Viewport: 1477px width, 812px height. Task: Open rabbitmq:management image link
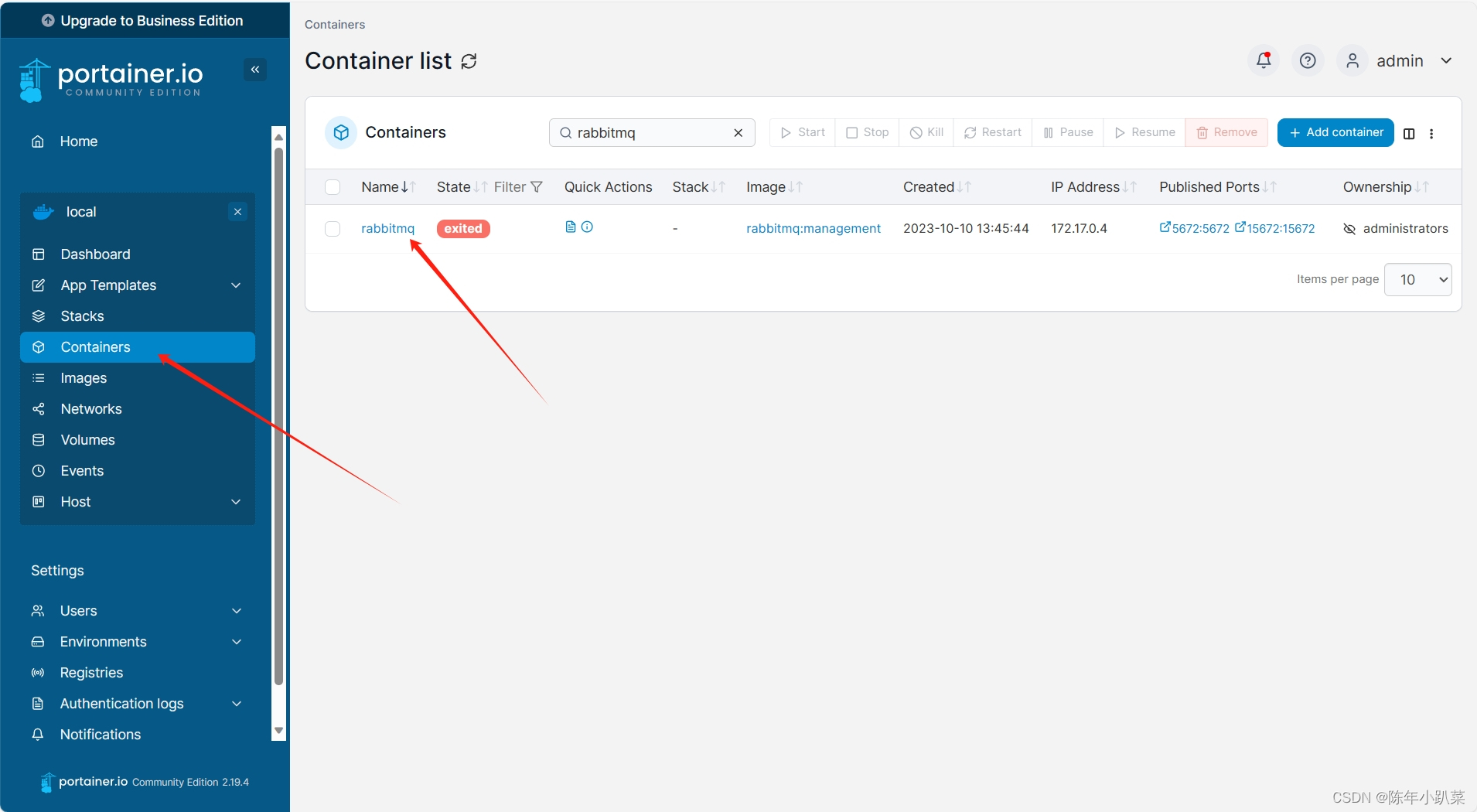coord(814,228)
